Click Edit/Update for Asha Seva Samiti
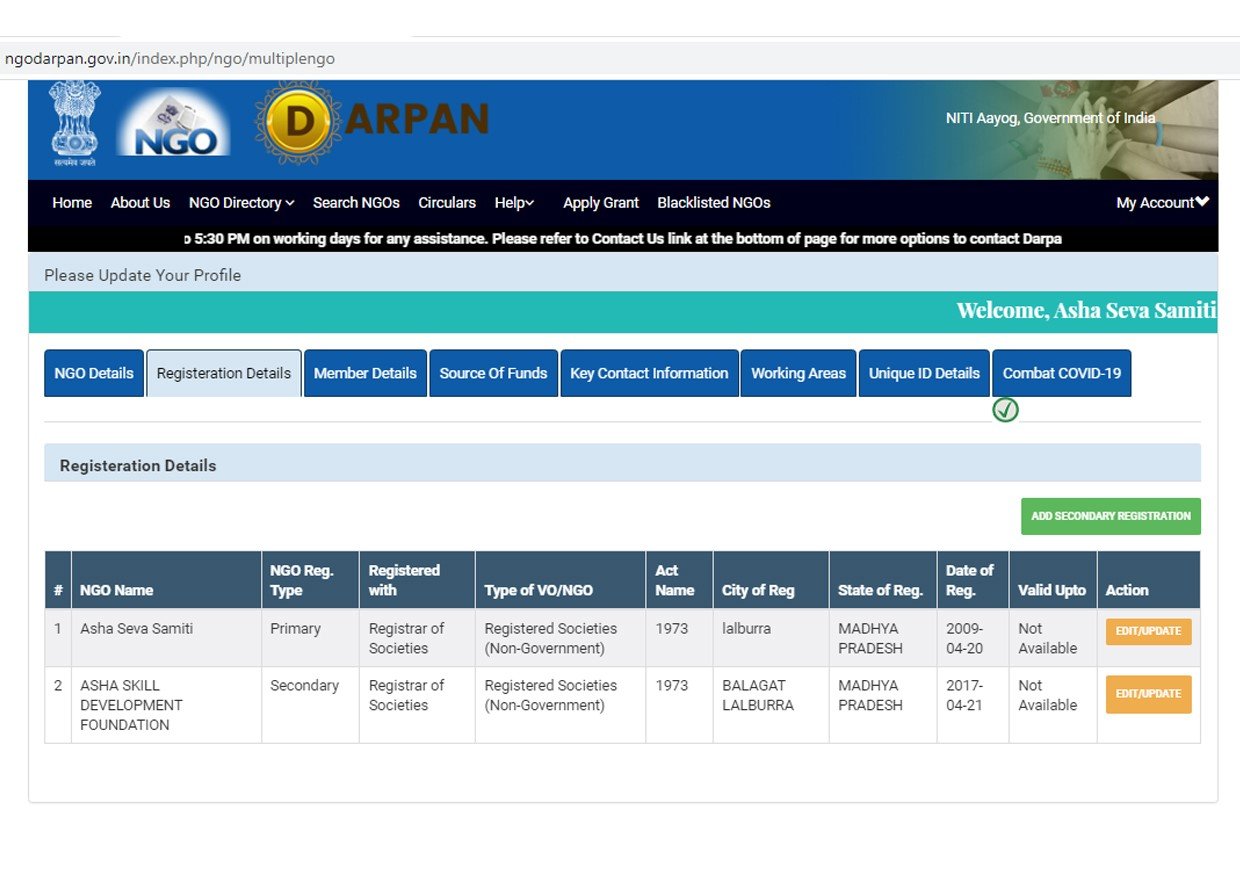Image resolution: width=1240 pixels, height=870 pixels. click(x=1148, y=632)
